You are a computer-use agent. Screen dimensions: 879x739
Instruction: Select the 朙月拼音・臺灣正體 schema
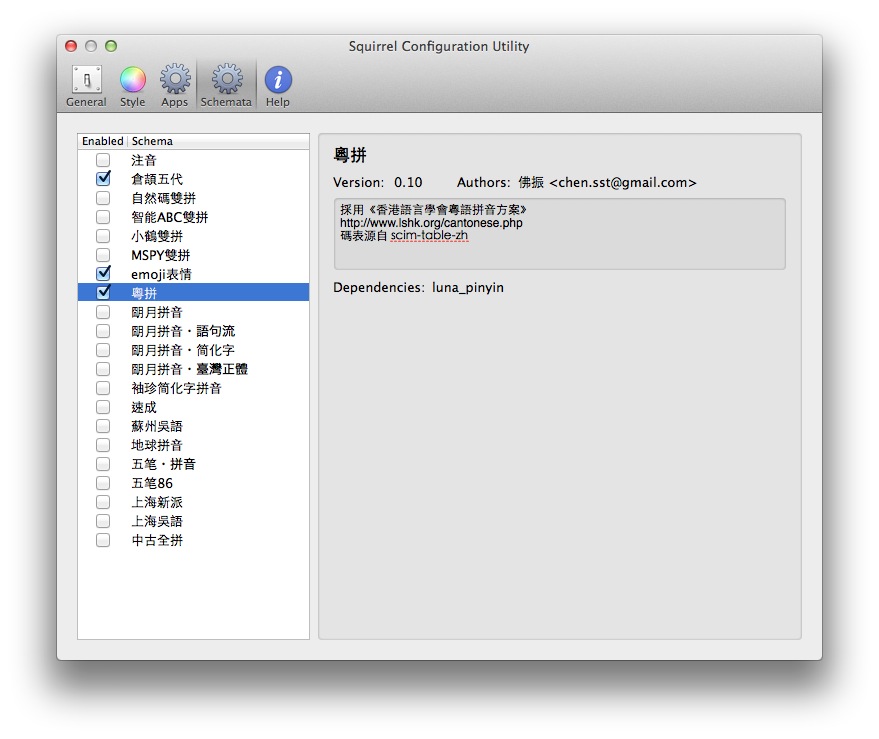coord(189,369)
